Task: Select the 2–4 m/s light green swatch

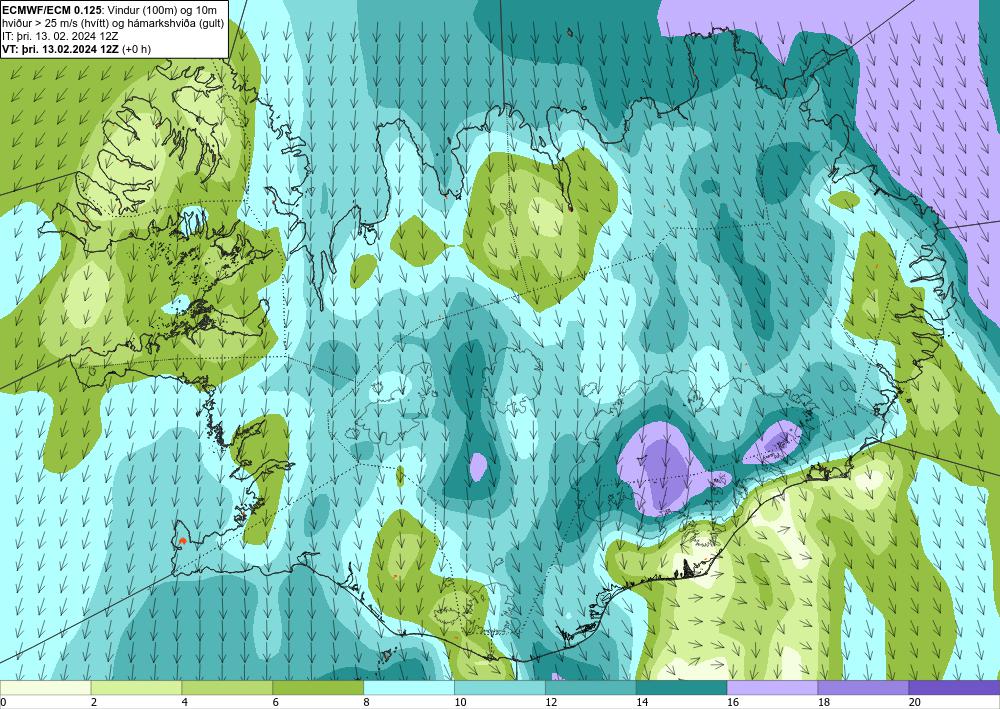Action: coord(136,687)
